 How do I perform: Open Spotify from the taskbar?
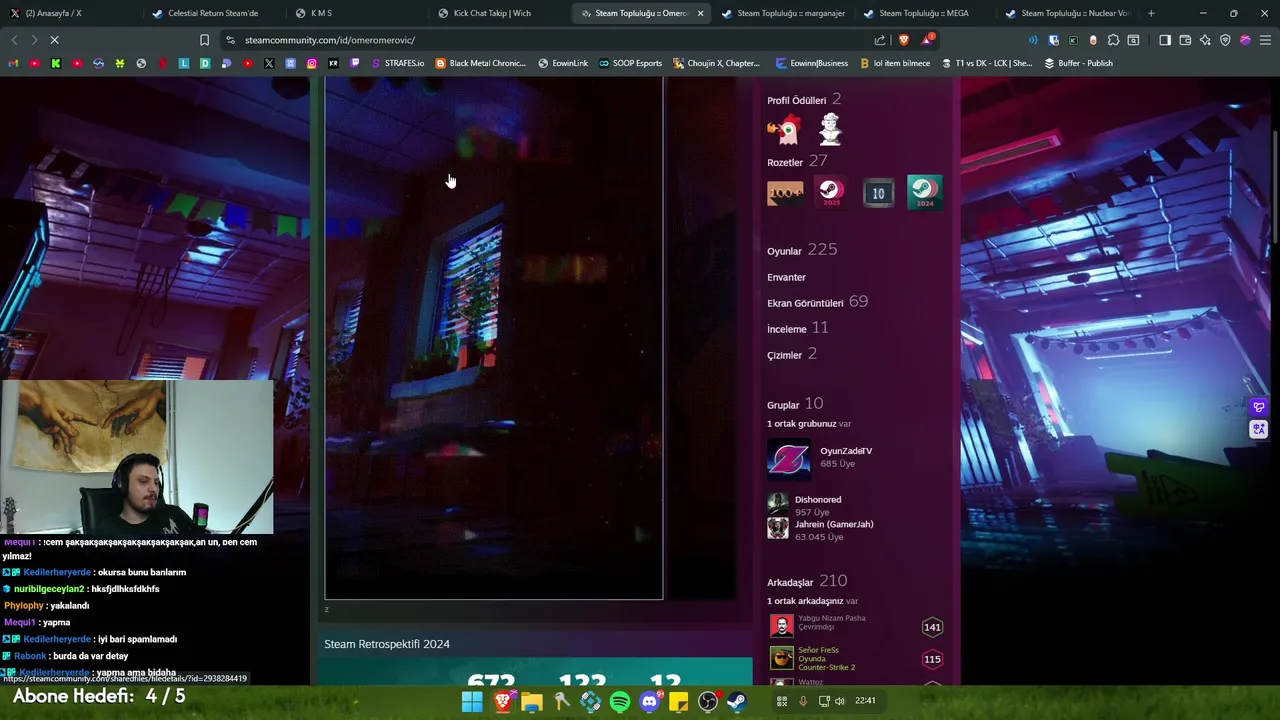click(x=620, y=702)
